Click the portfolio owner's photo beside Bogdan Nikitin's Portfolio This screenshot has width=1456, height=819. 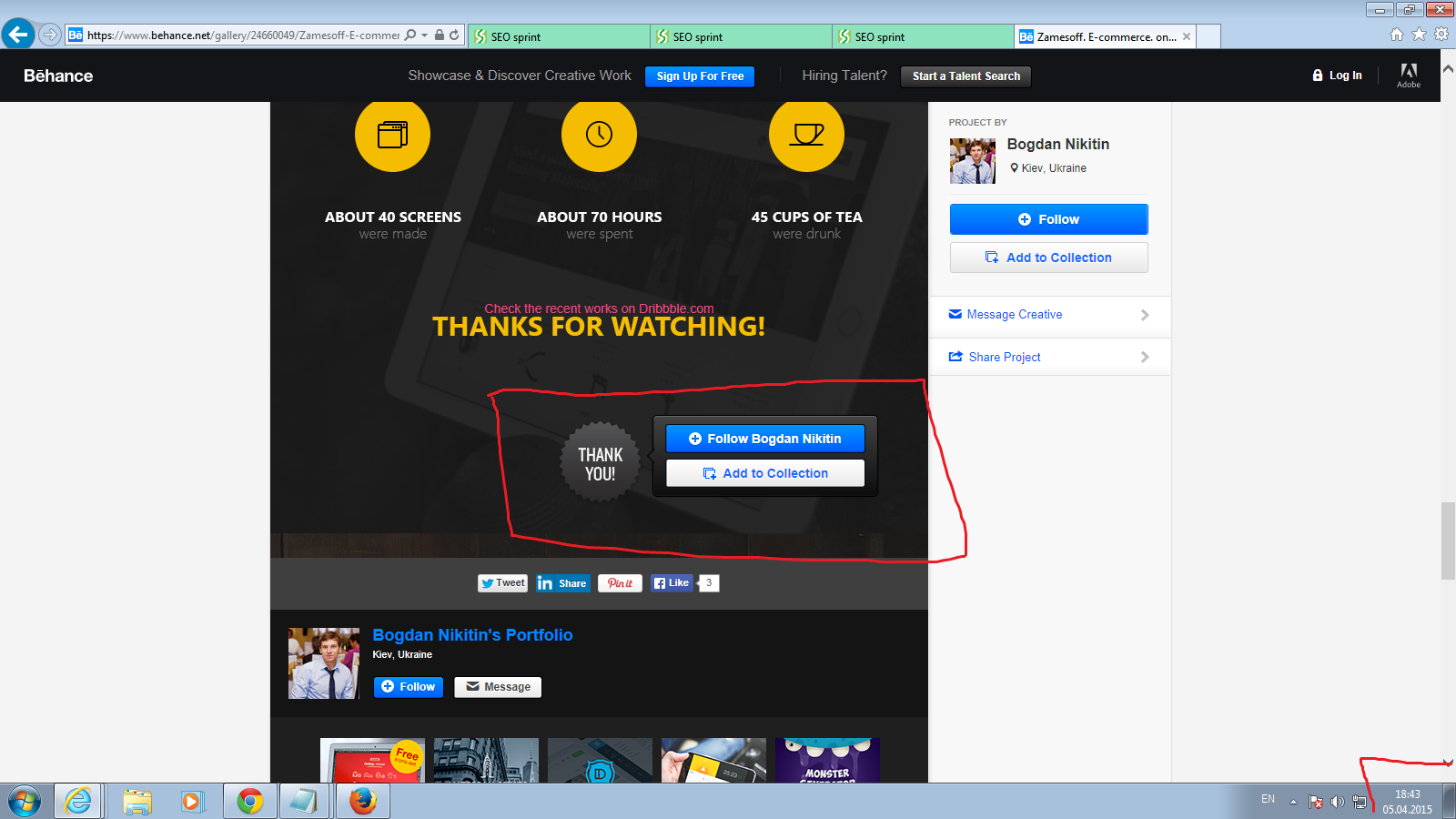[324, 663]
